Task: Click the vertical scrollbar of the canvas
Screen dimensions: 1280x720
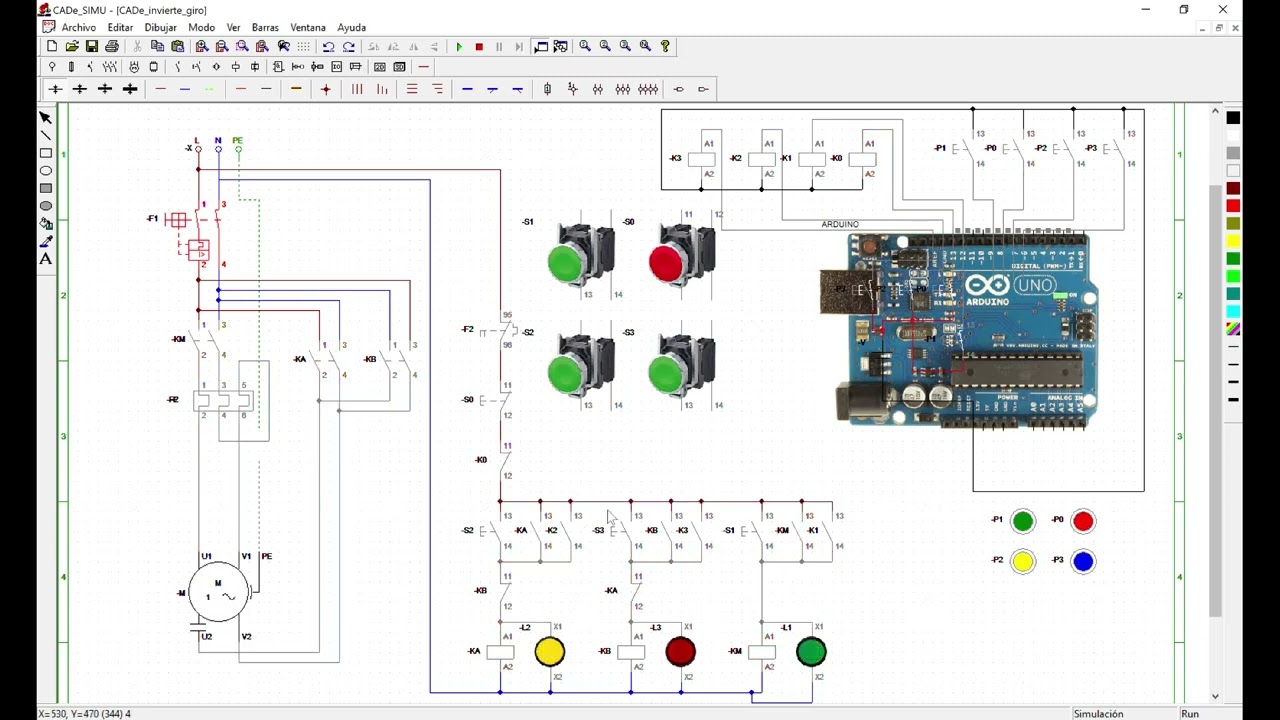Action: [x=1216, y=400]
